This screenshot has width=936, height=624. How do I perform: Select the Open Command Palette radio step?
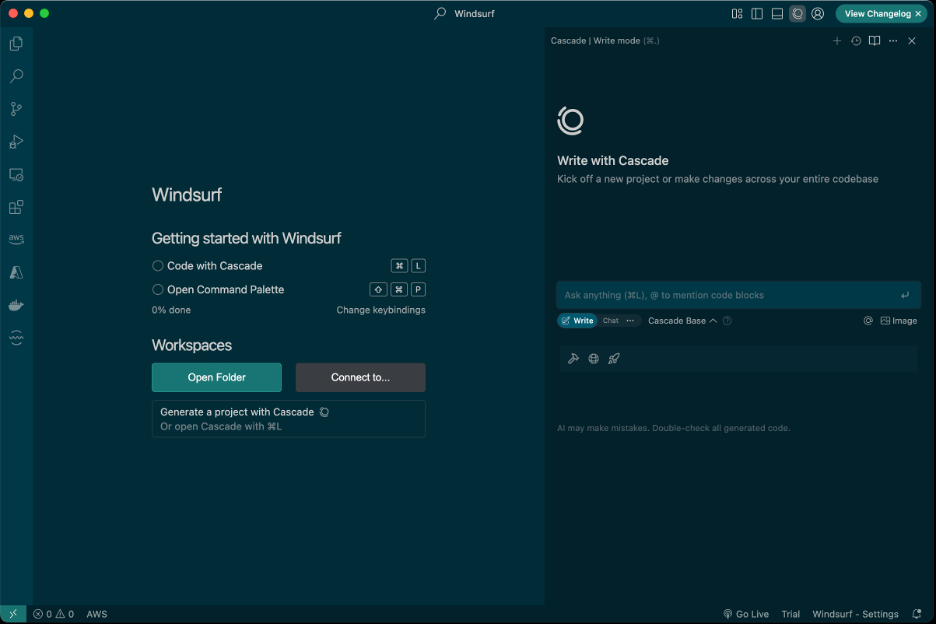point(158,290)
